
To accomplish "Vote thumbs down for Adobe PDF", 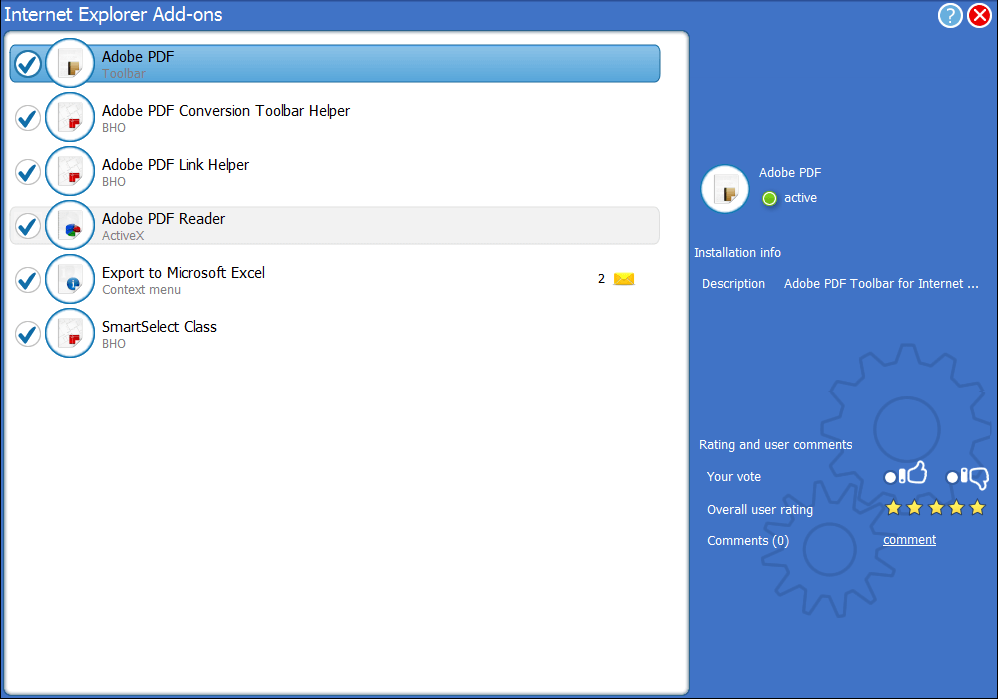I will click(967, 477).
